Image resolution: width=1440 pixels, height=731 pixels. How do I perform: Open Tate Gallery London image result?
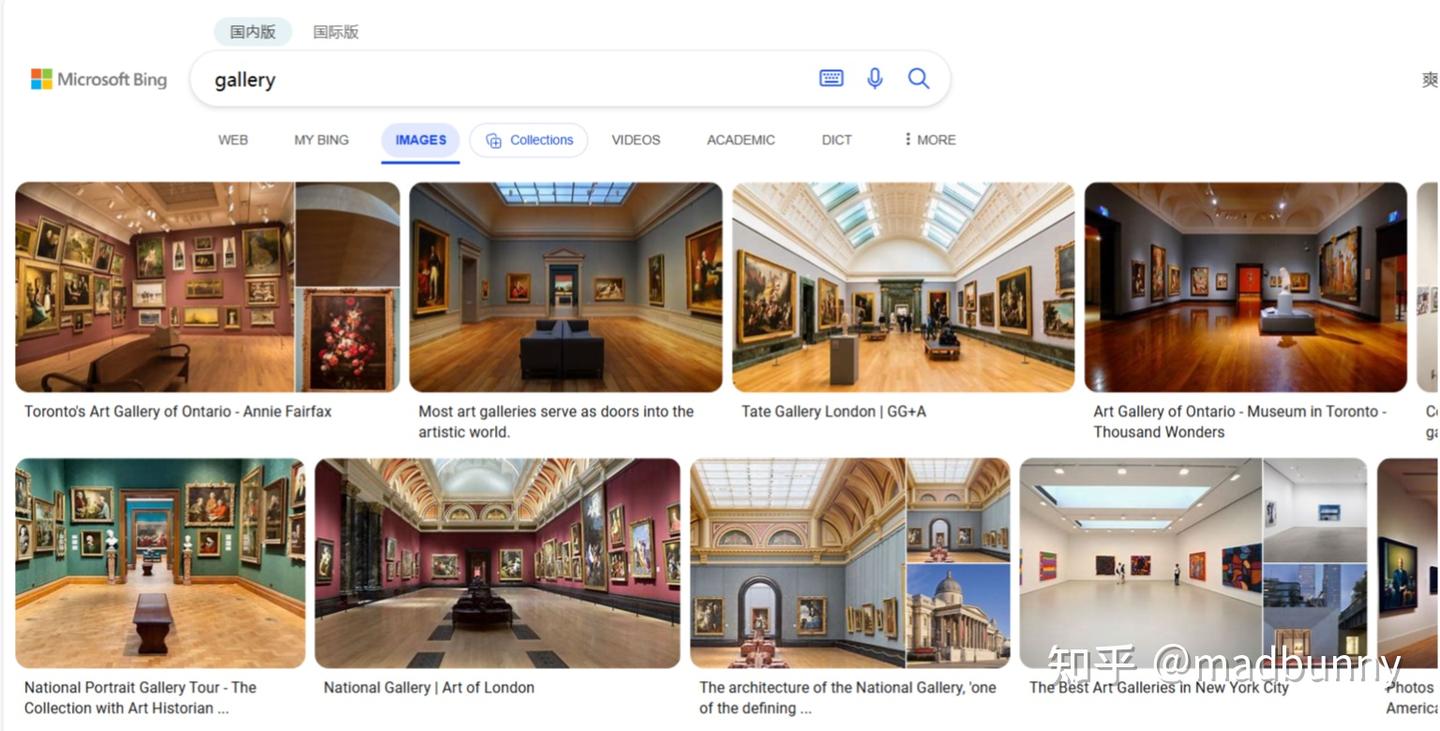(x=903, y=287)
